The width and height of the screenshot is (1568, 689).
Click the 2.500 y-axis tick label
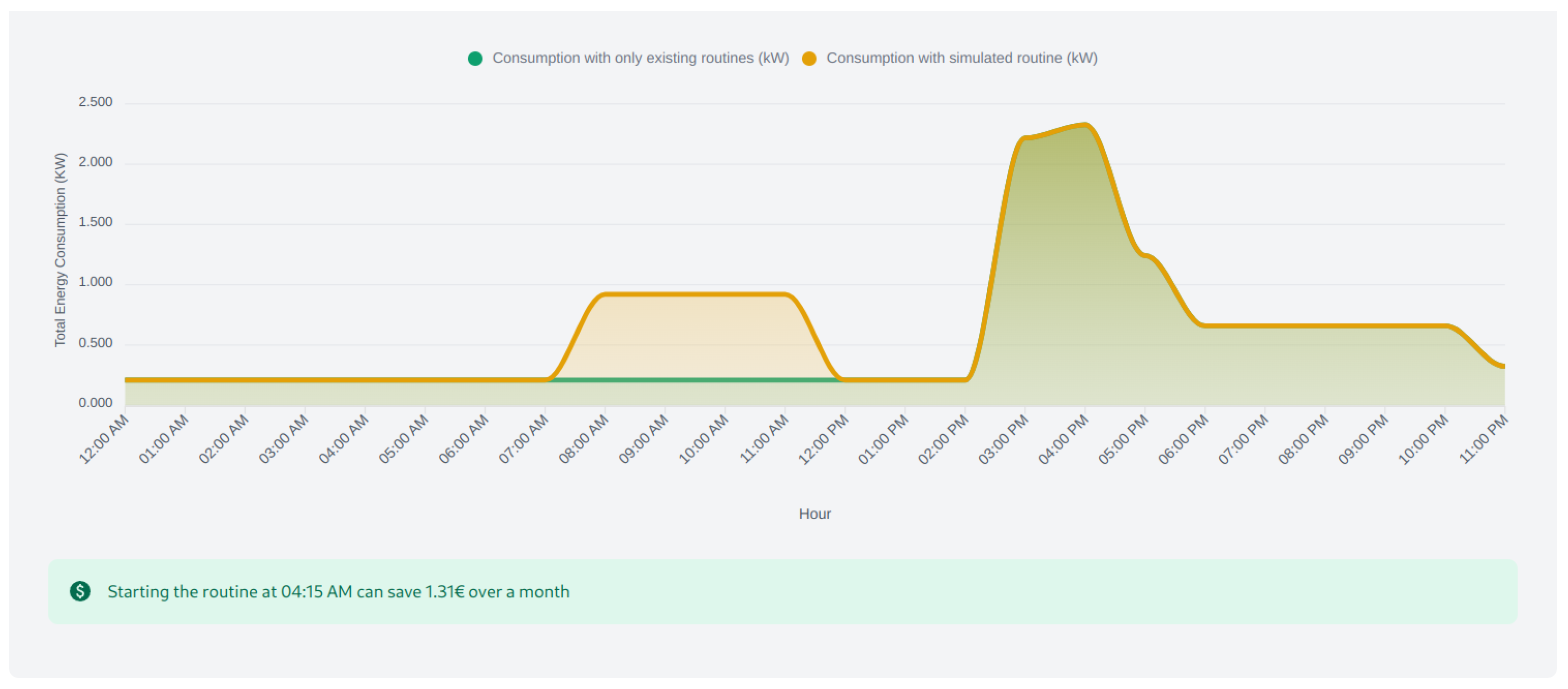[x=95, y=102]
